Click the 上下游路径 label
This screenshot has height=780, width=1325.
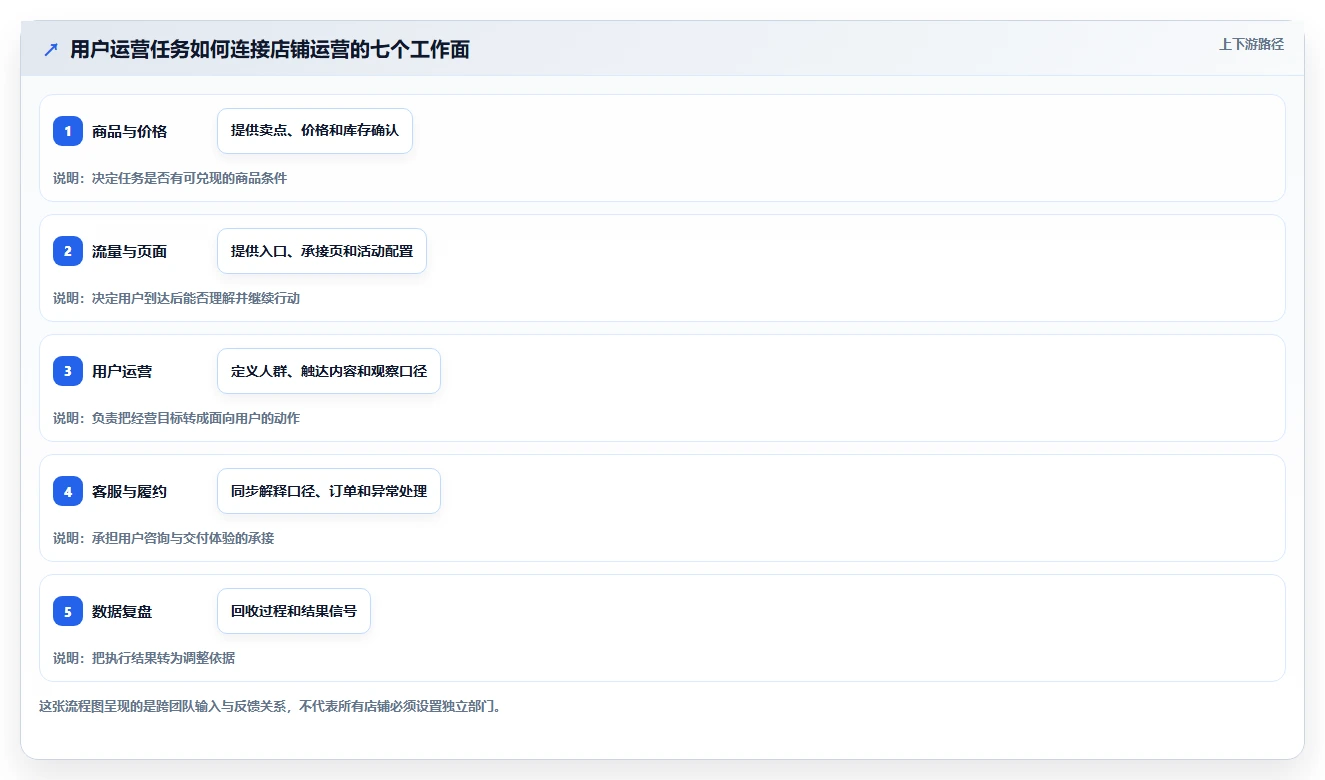1251,44
